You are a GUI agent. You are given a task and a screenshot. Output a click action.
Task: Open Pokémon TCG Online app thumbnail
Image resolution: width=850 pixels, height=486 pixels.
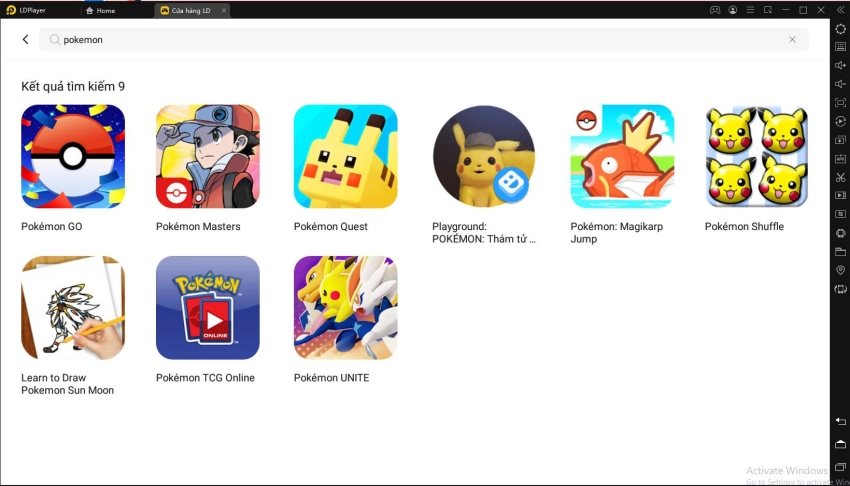click(x=208, y=308)
